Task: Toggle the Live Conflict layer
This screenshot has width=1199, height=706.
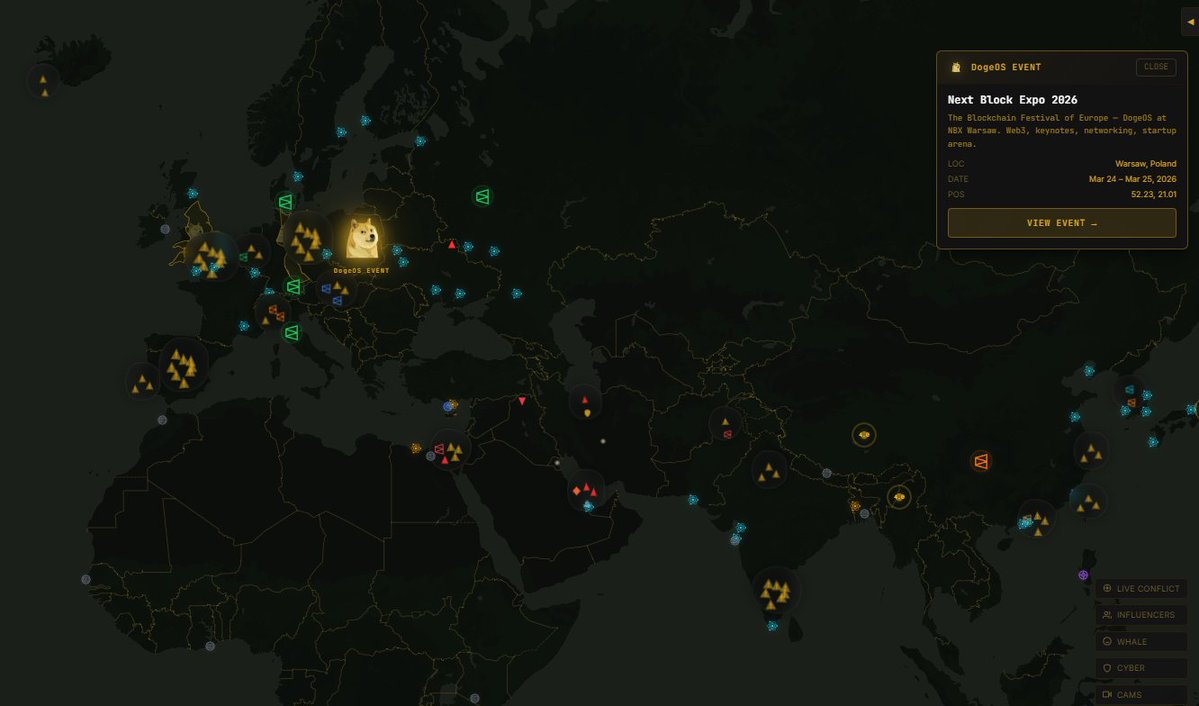Action: 1141,588
